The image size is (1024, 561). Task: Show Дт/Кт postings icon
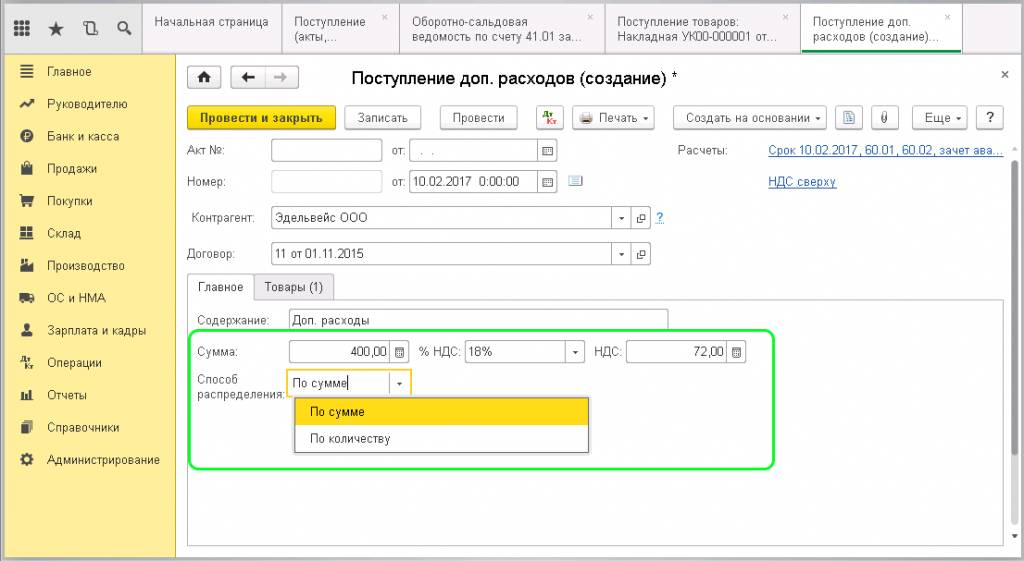pos(549,118)
